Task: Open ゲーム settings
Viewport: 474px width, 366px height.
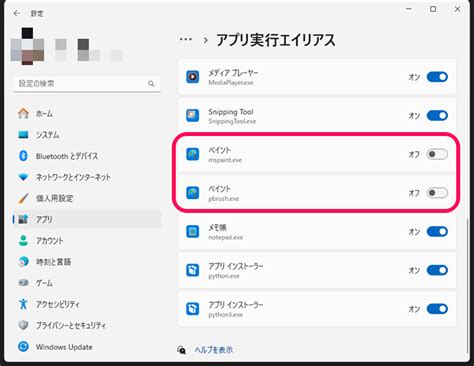Action: (87, 283)
